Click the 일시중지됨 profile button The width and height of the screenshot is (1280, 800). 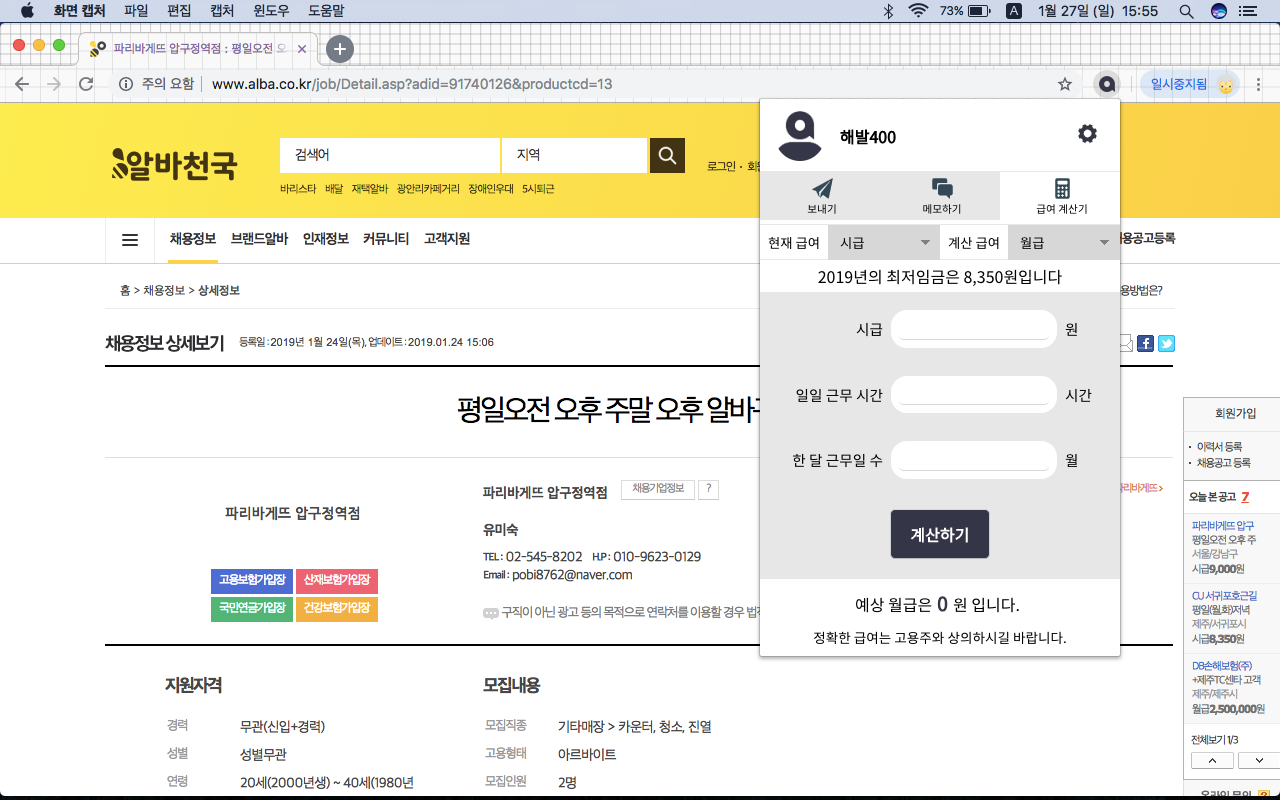coord(1190,84)
